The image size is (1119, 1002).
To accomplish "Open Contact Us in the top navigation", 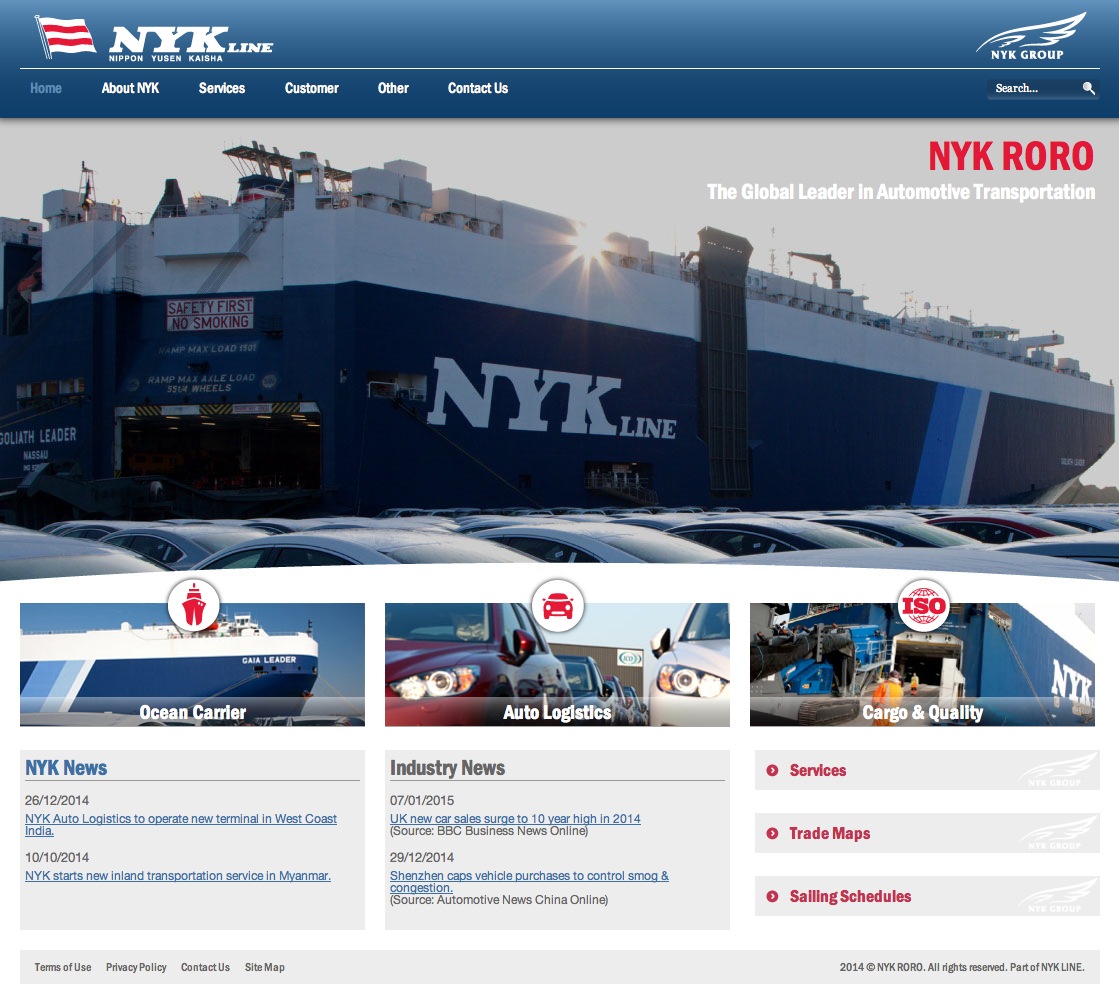I will (478, 88).
